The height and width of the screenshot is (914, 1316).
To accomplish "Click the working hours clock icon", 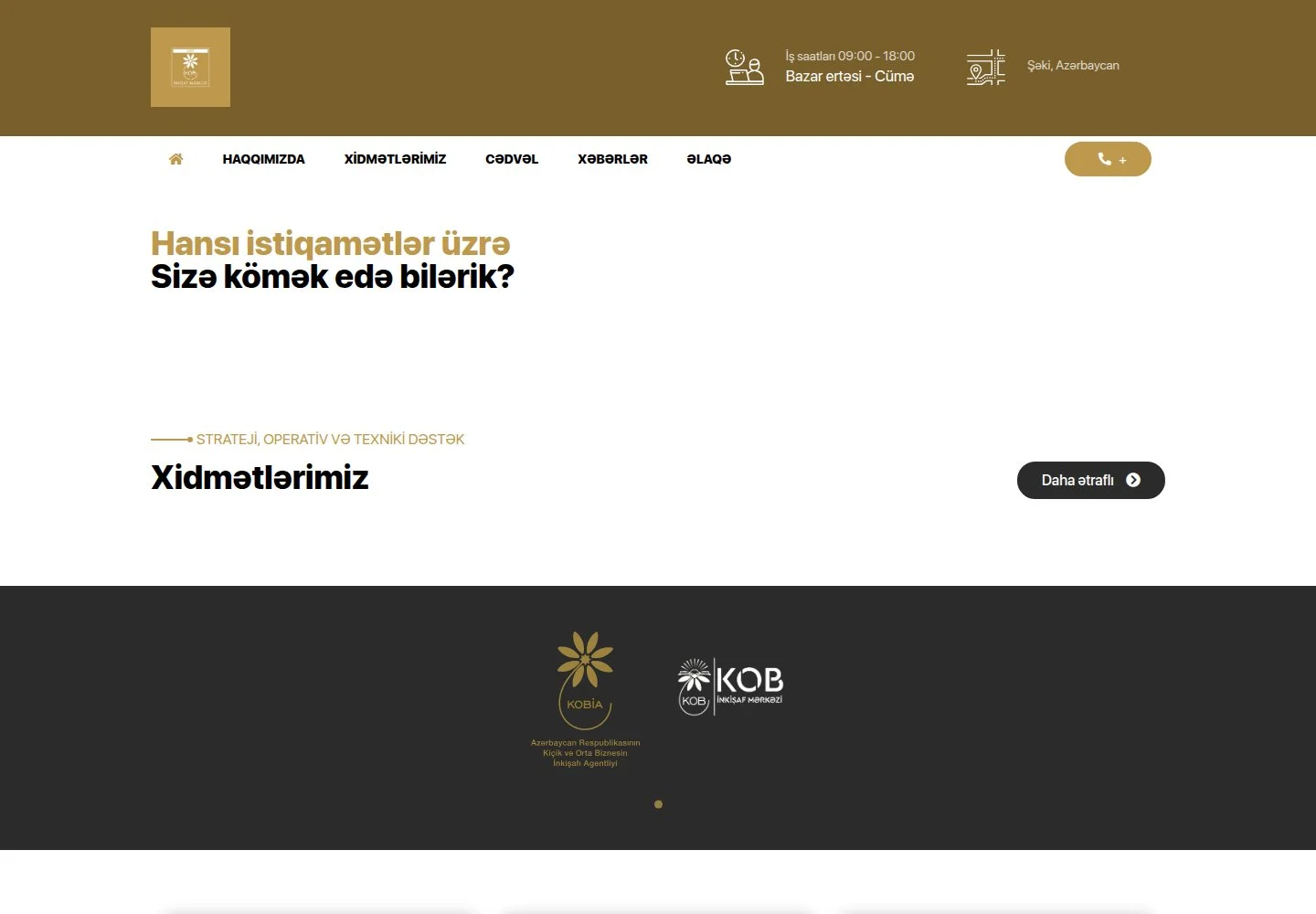I will (x=744, y=67).
